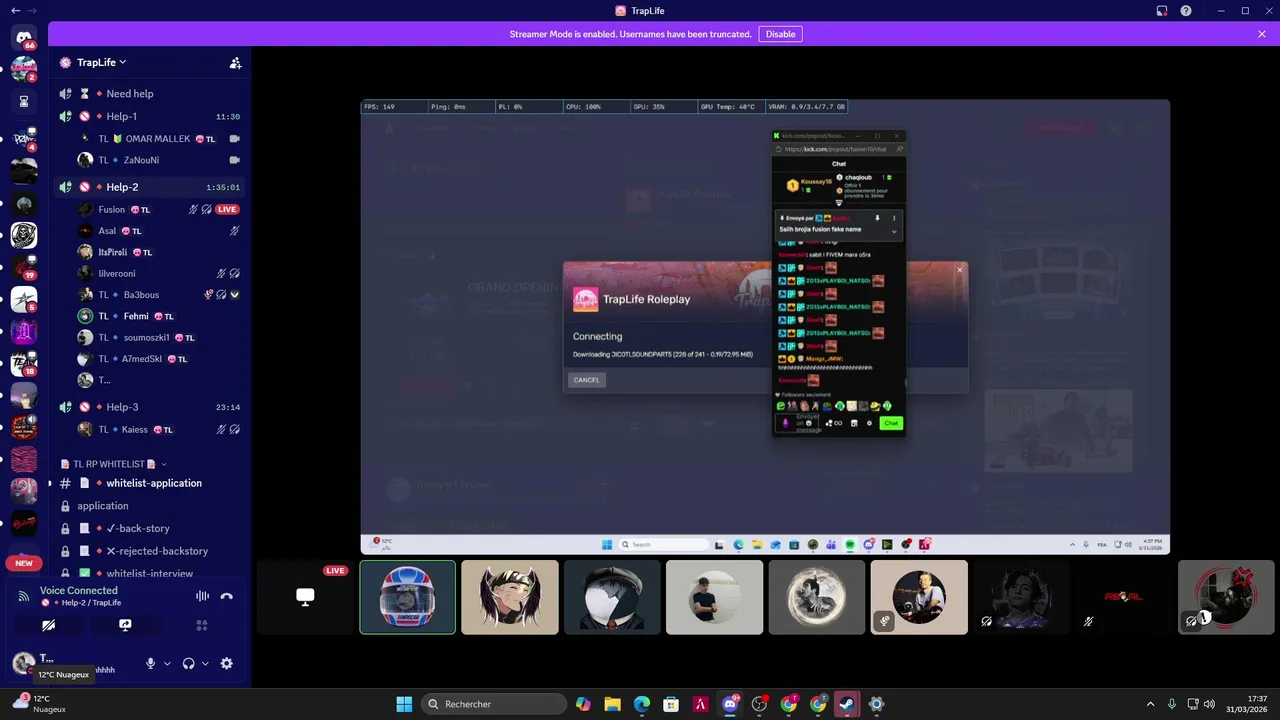Click user ItsPiroli in Help-2

160,252
